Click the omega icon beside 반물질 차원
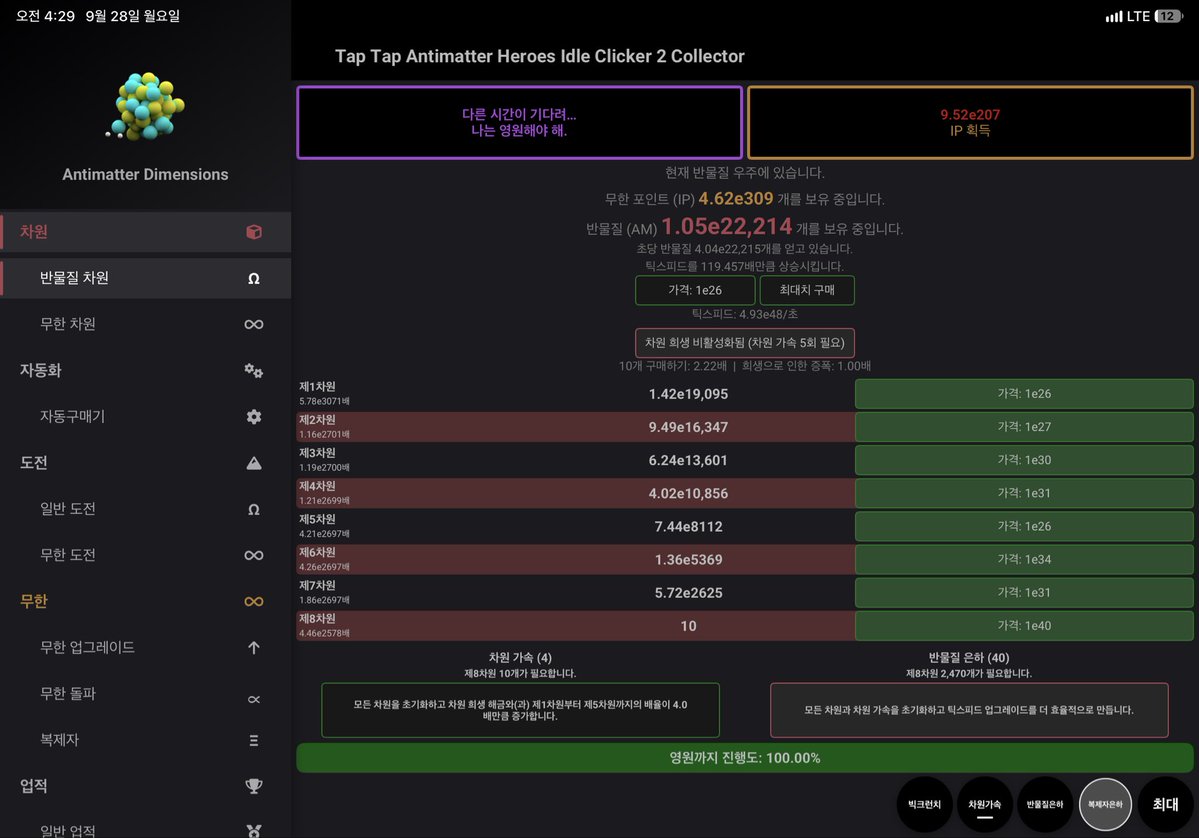Viewport: 1199px width, 838px height. click(254, 278)
